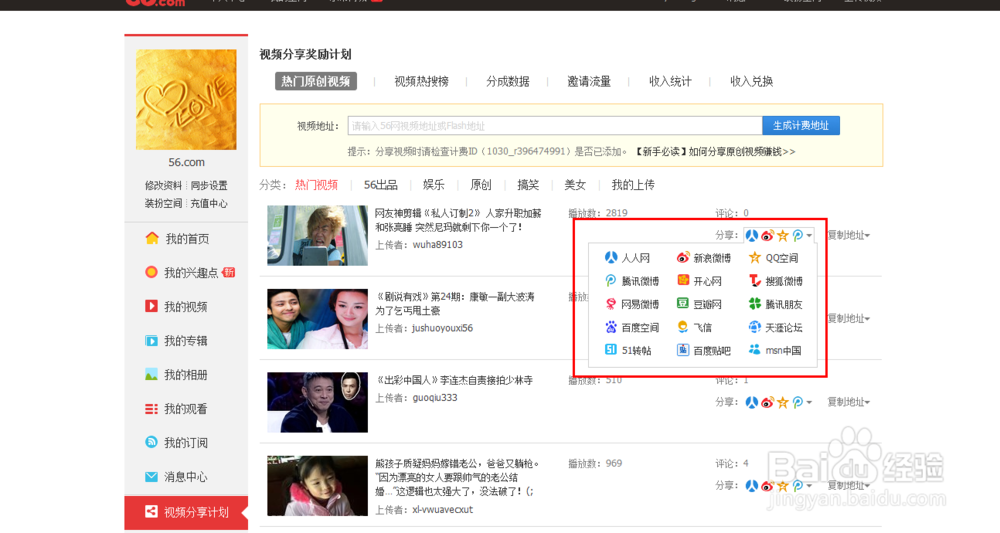Filter by 我的上传 category

point(633,185)
